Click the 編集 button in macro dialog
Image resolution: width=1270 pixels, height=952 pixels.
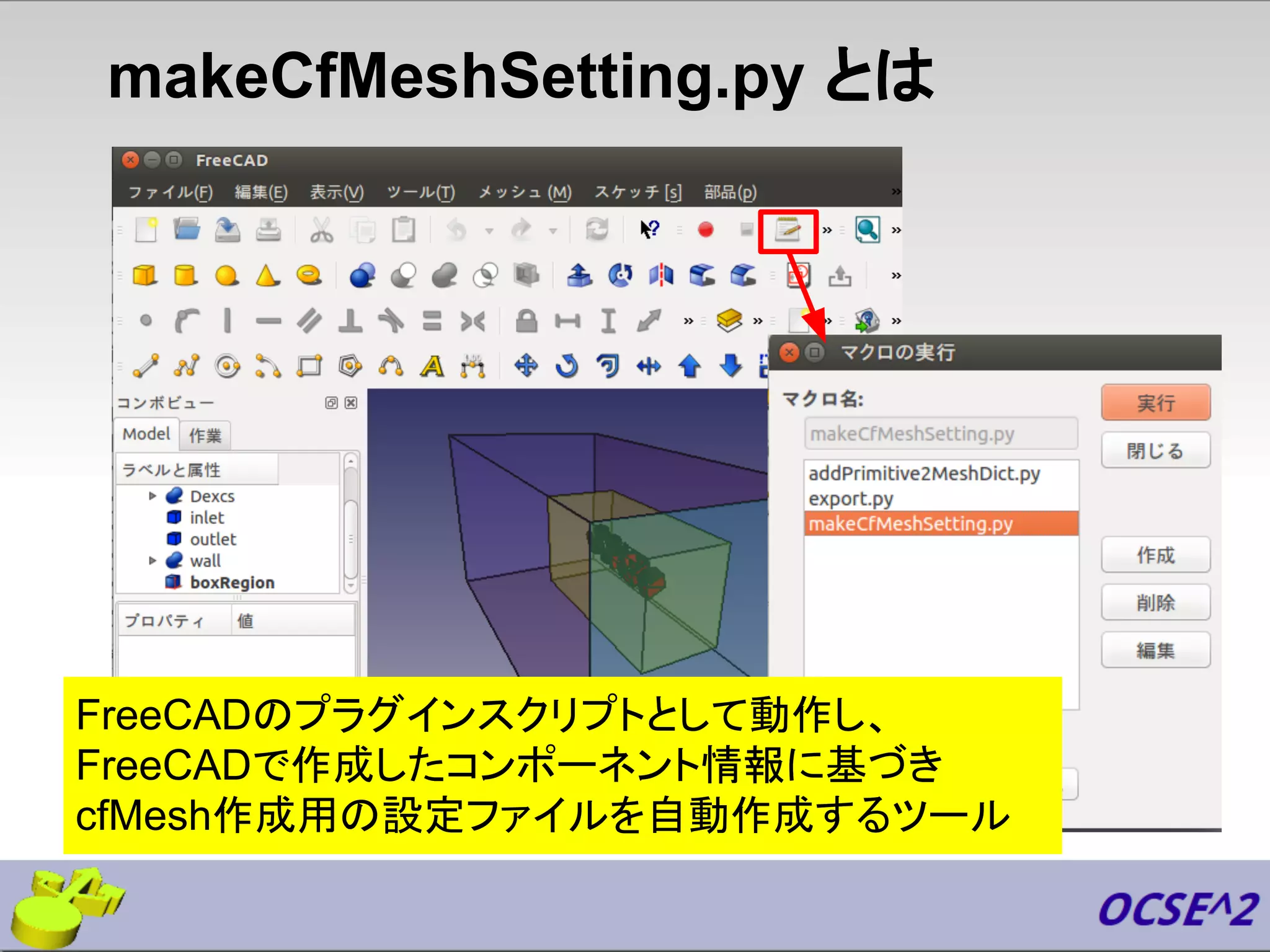pyautogui.click(x=1155, y=650)
